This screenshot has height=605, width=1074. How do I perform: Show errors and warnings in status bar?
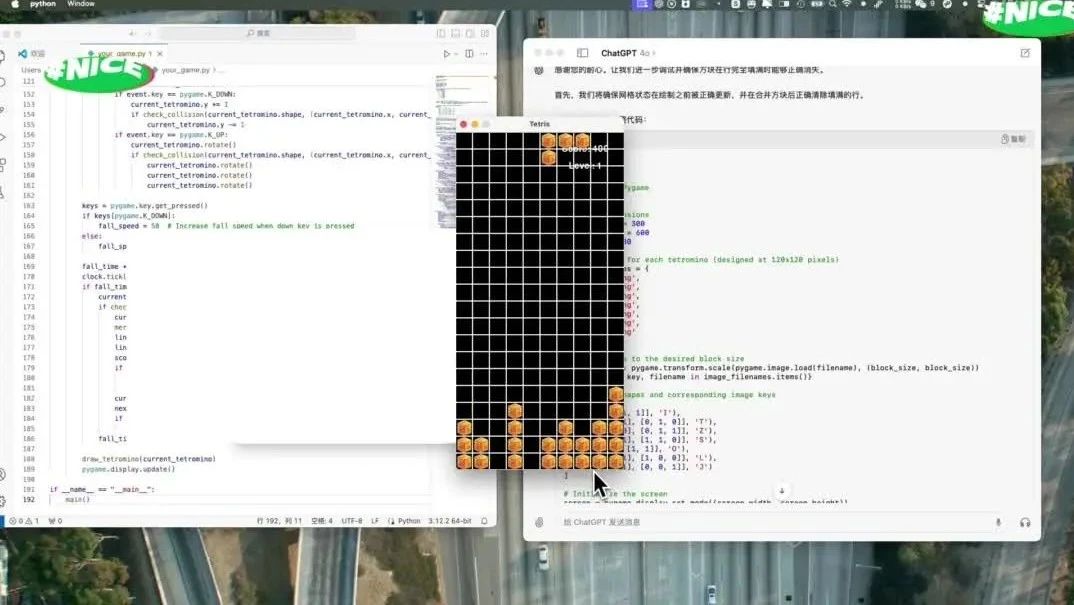pyautogui.click(x=24, y=521)
